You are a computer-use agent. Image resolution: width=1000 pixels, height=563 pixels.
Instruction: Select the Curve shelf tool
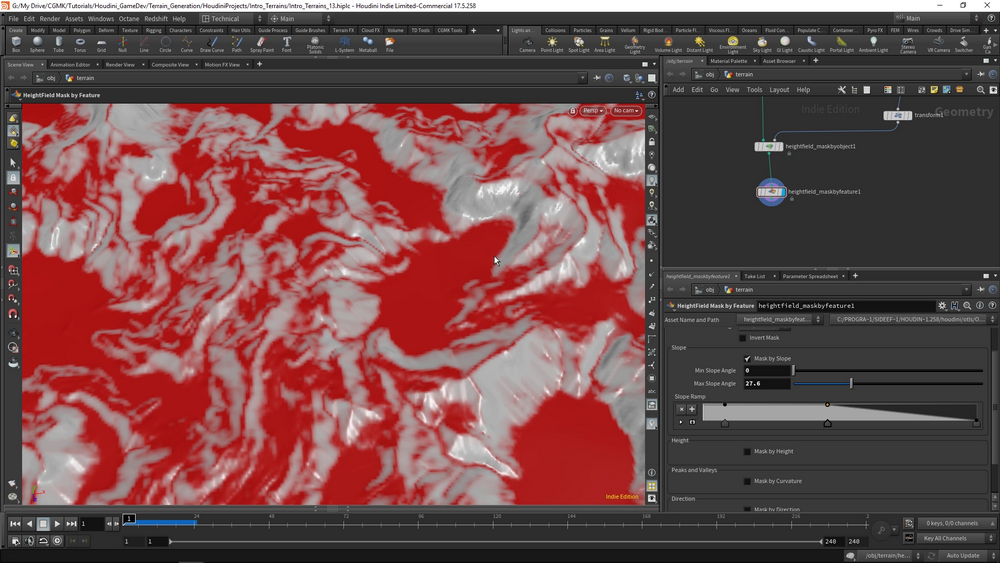coord(187,44)
